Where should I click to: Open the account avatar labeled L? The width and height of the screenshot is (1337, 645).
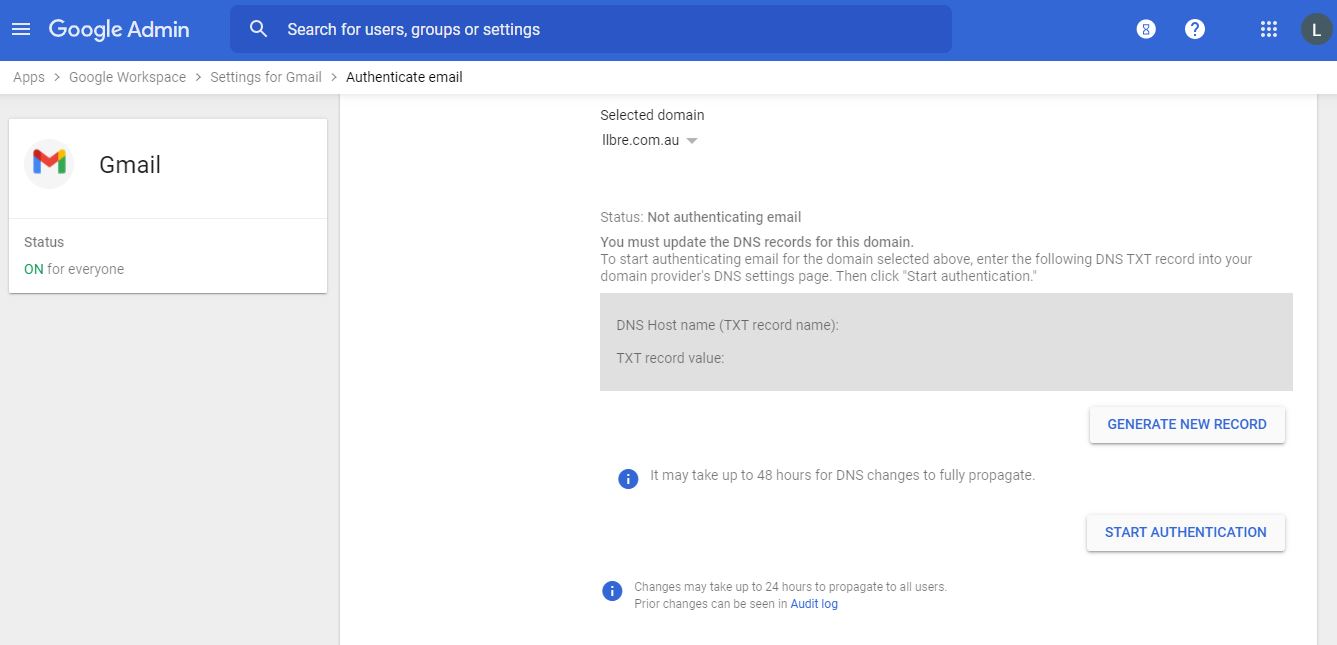click(1316, 29)
